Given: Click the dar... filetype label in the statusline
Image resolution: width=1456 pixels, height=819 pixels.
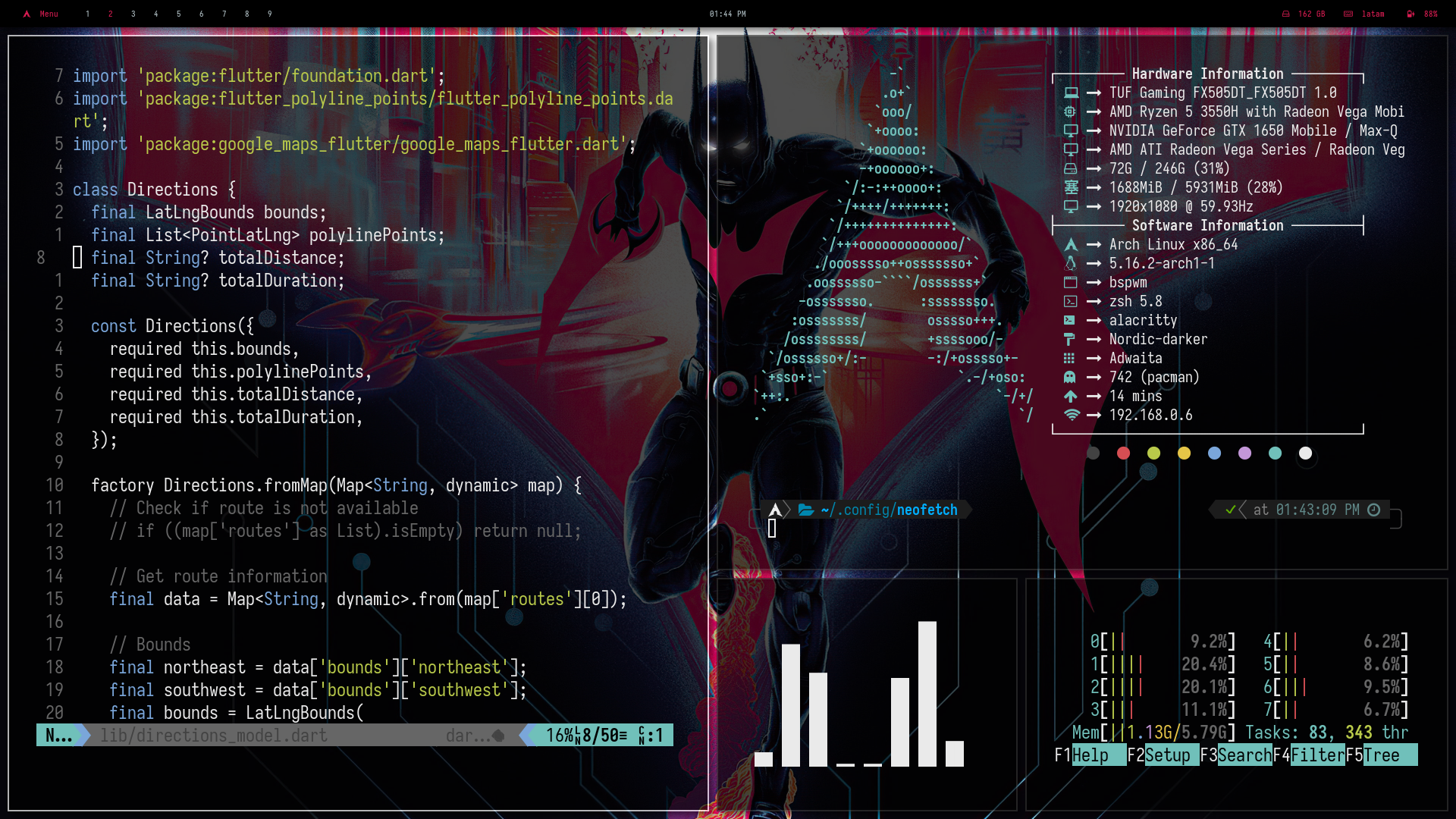Looking at the screenshot, I should click(468, 735).
